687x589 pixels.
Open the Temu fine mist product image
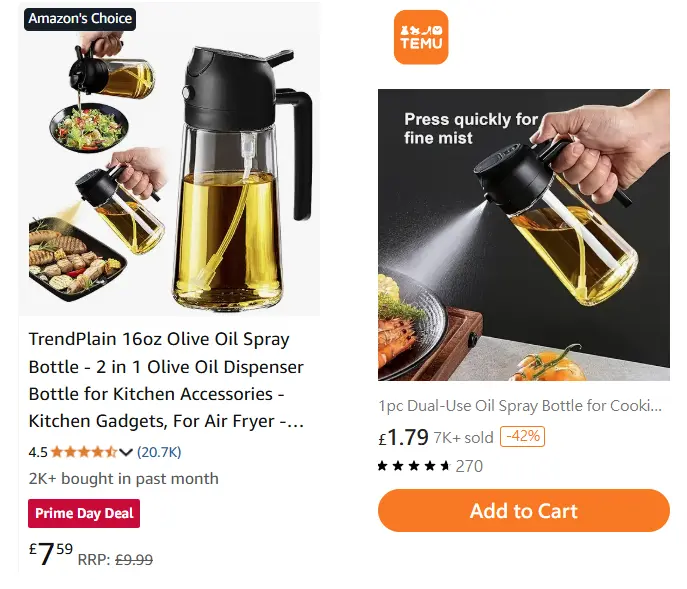pos(524,235)
